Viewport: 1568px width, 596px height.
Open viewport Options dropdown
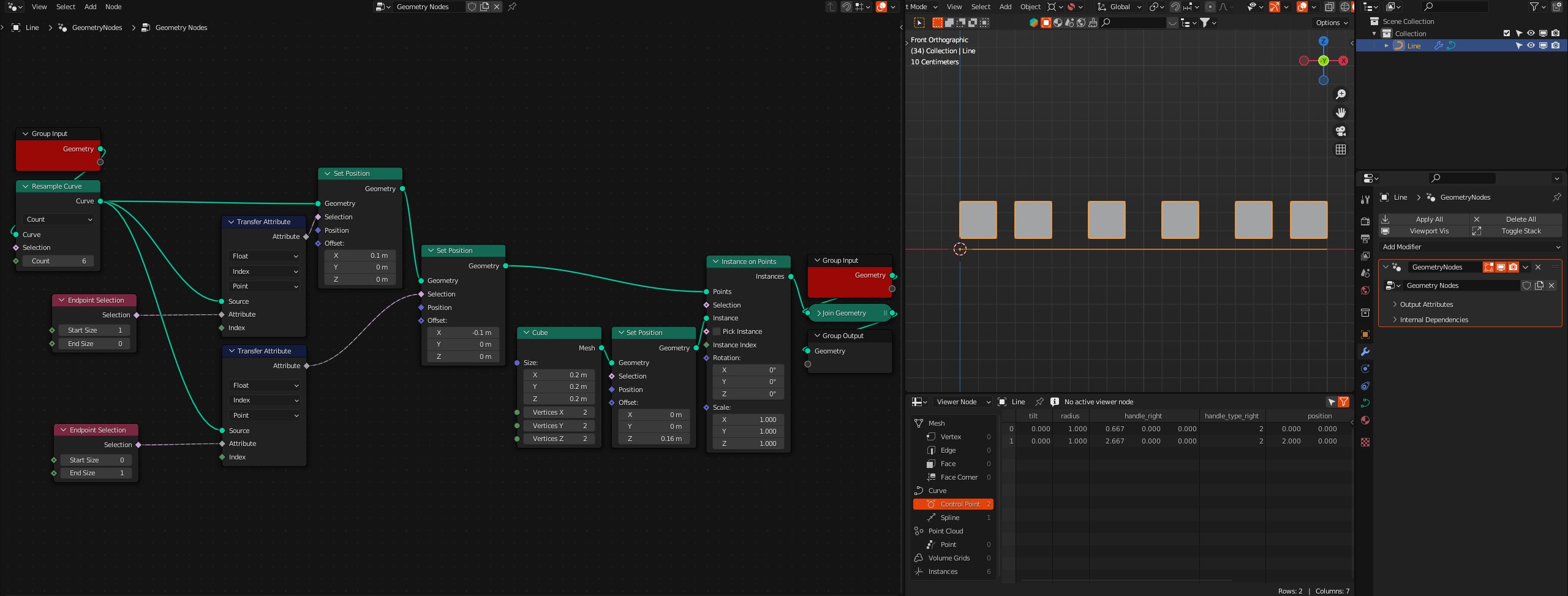point(1332,23)
